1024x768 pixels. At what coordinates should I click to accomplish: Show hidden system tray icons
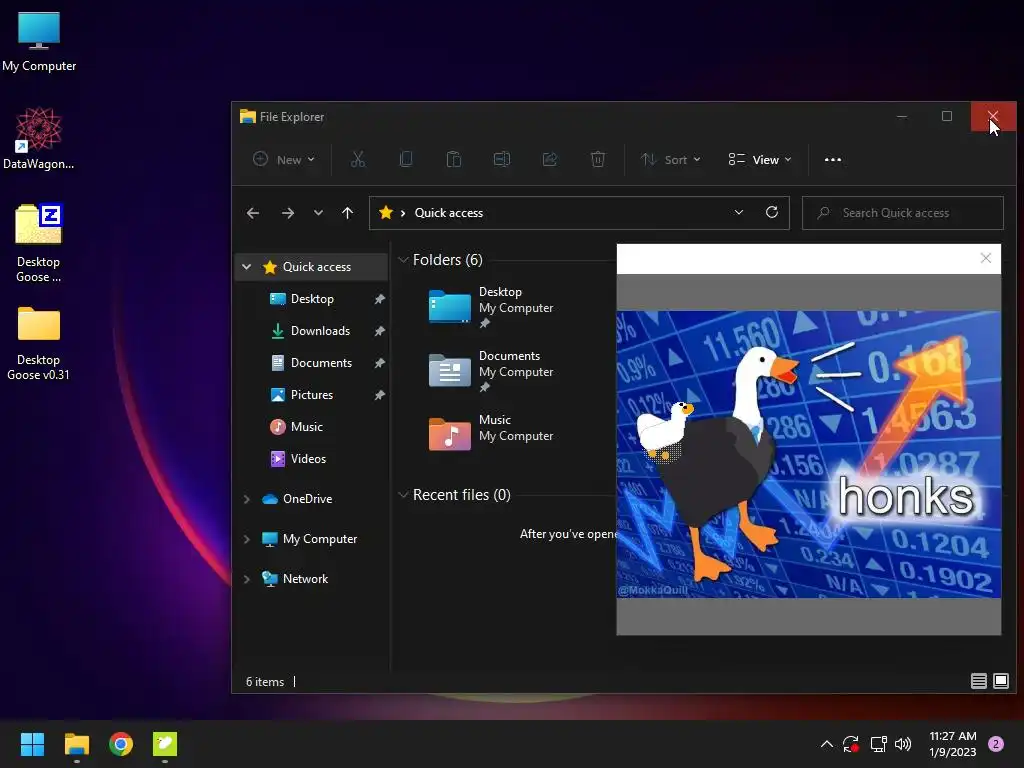[x=826, y=744]
